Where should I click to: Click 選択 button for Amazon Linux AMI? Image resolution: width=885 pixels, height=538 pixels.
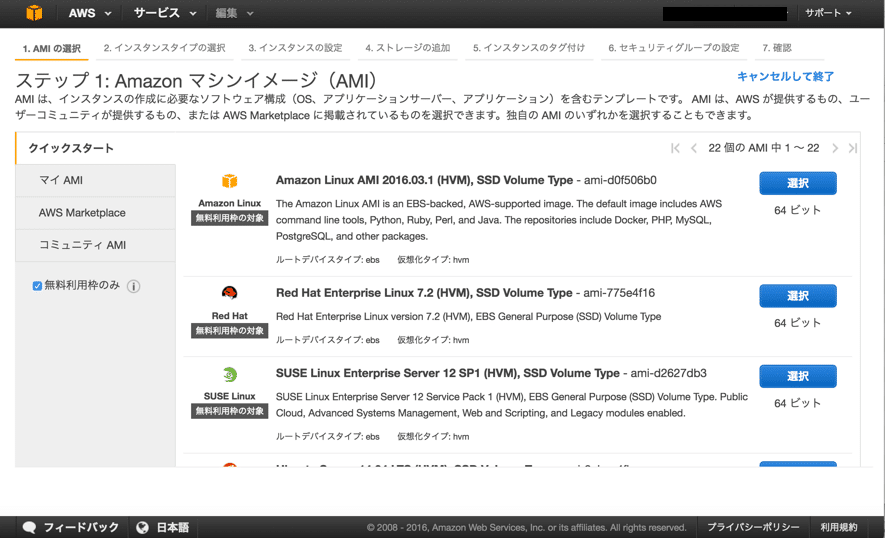[798, 183]
